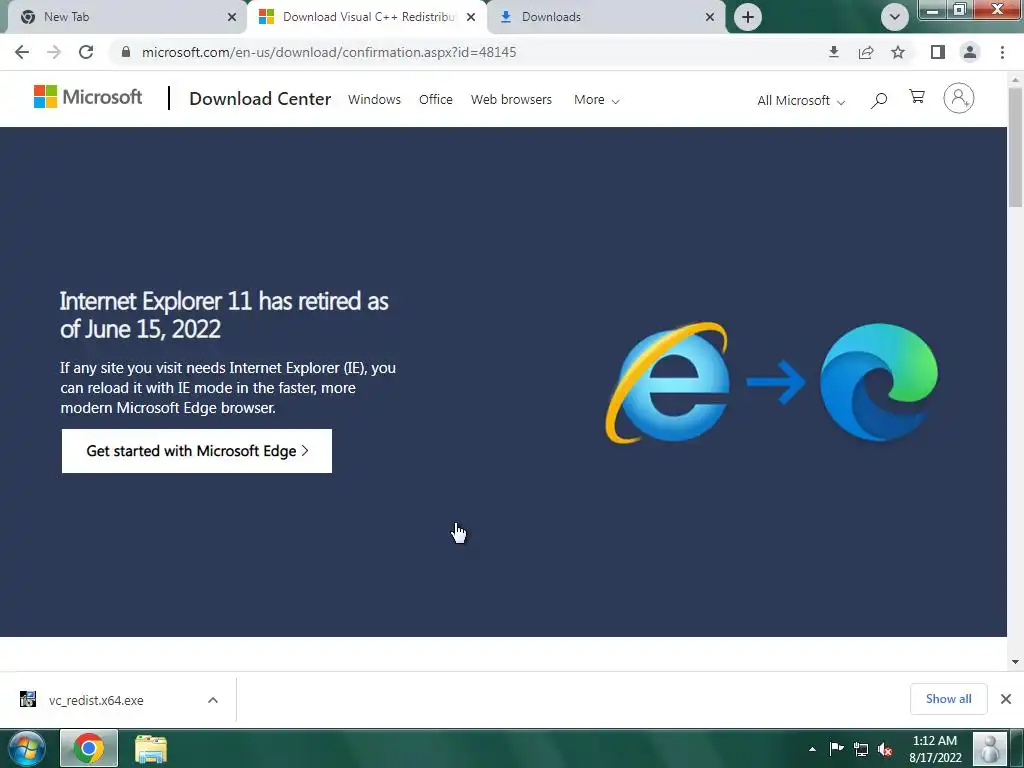This screenshot has height=768, width=1024.
Task: View site security lock icon
Action: pyautogui.click(x=126, y=52)
